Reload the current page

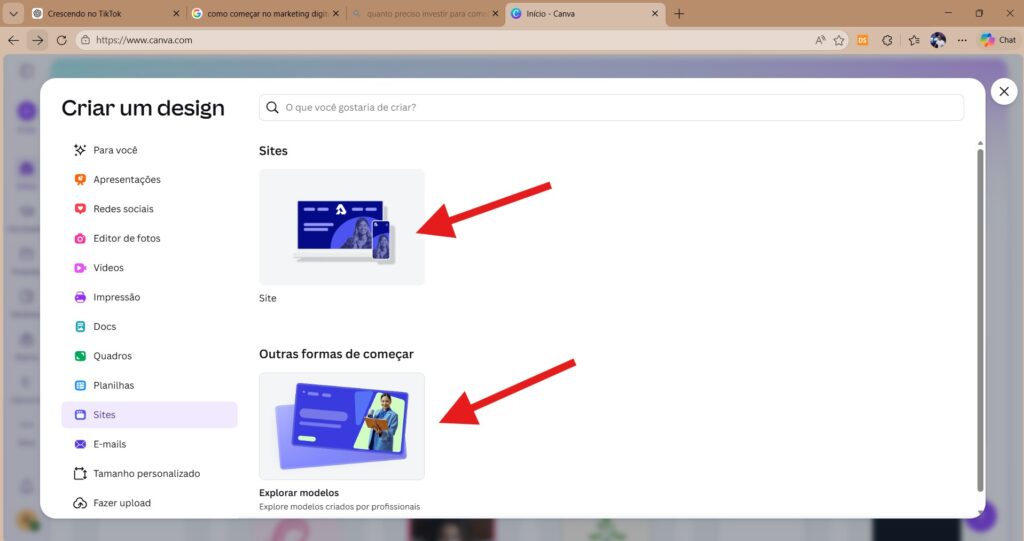61,40
